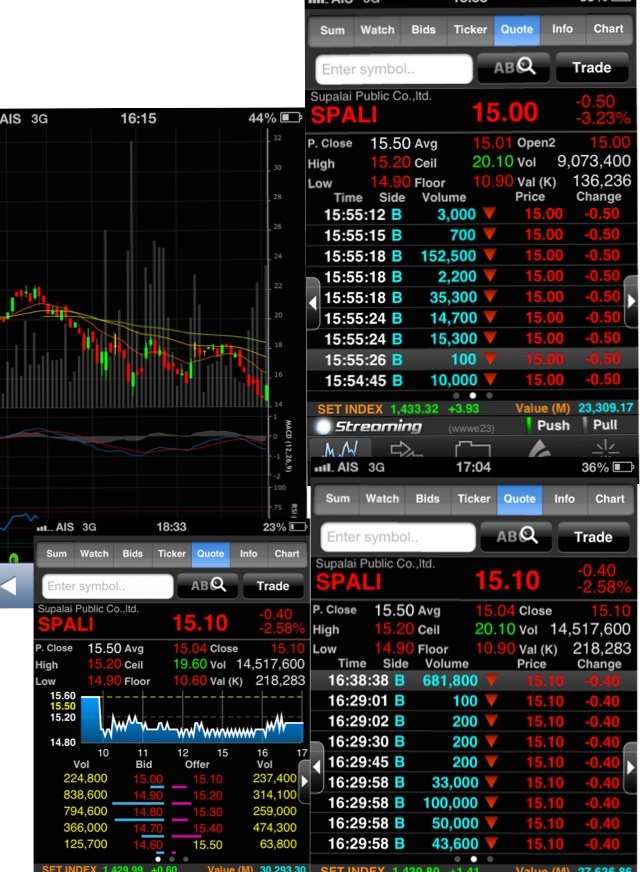Open the folder icon in Streaming toolbar
The image size is (640, 872).
pos(473,449)
